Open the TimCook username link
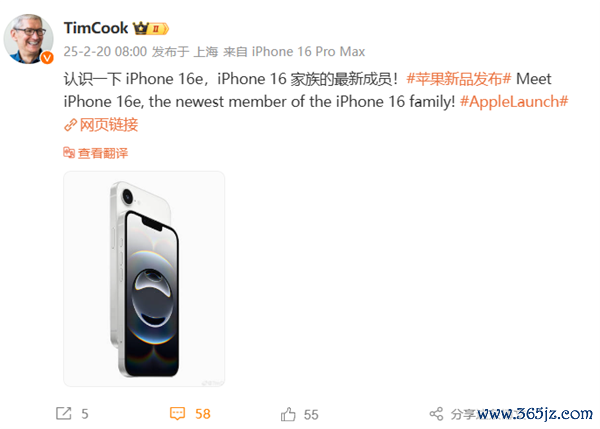This screenshot has height=429, width=600. [96, 28]
